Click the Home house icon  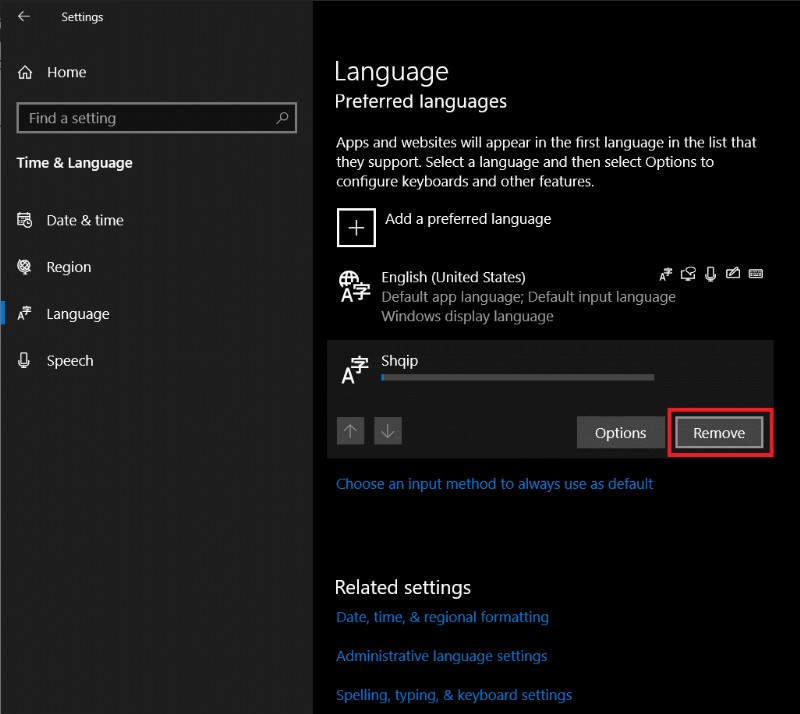tap(24, 72)
